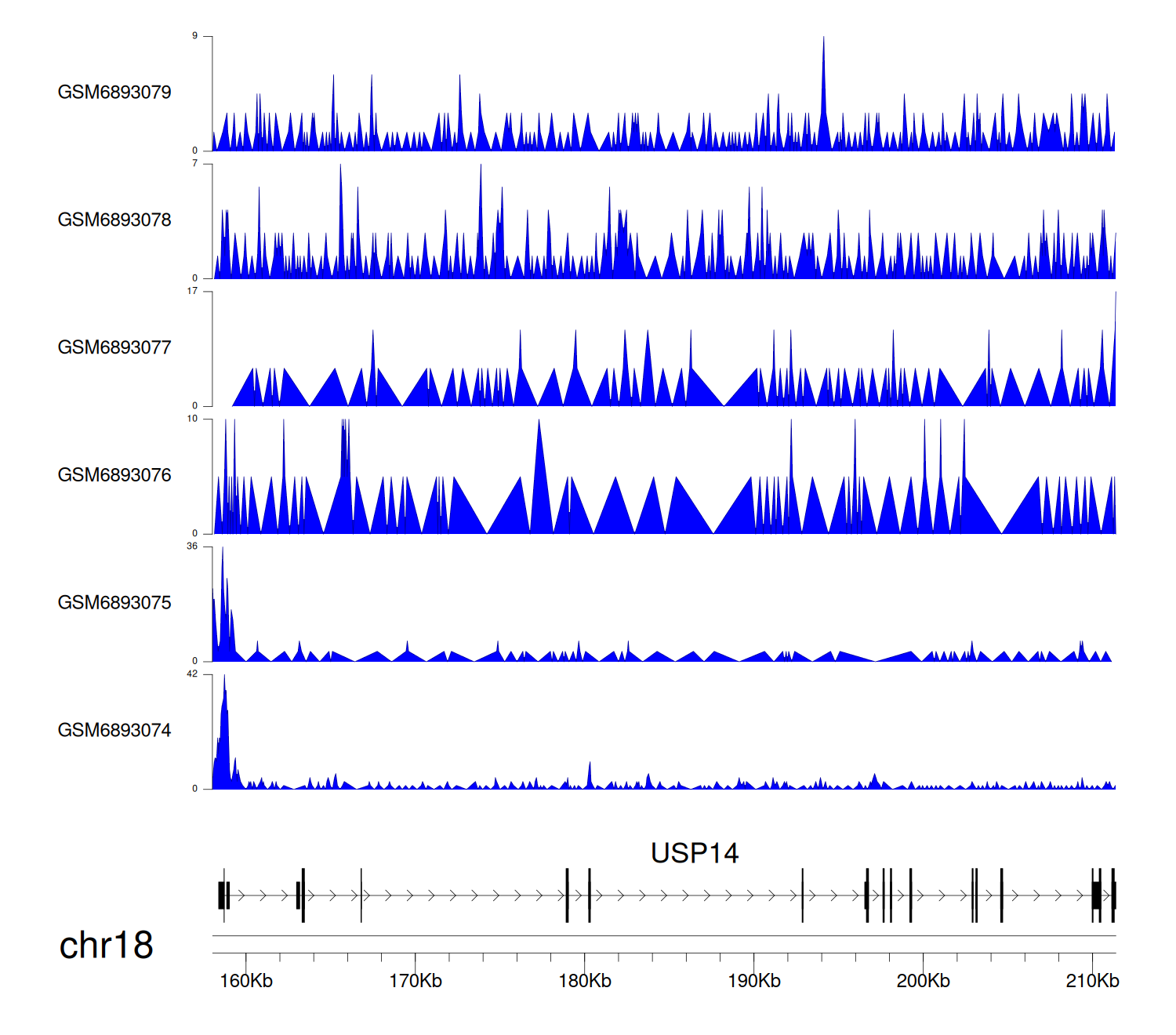Select the 190Kb position marker
This screenshot has width=1176, height=1035.
pyautogui.click(x=753, y=981)
